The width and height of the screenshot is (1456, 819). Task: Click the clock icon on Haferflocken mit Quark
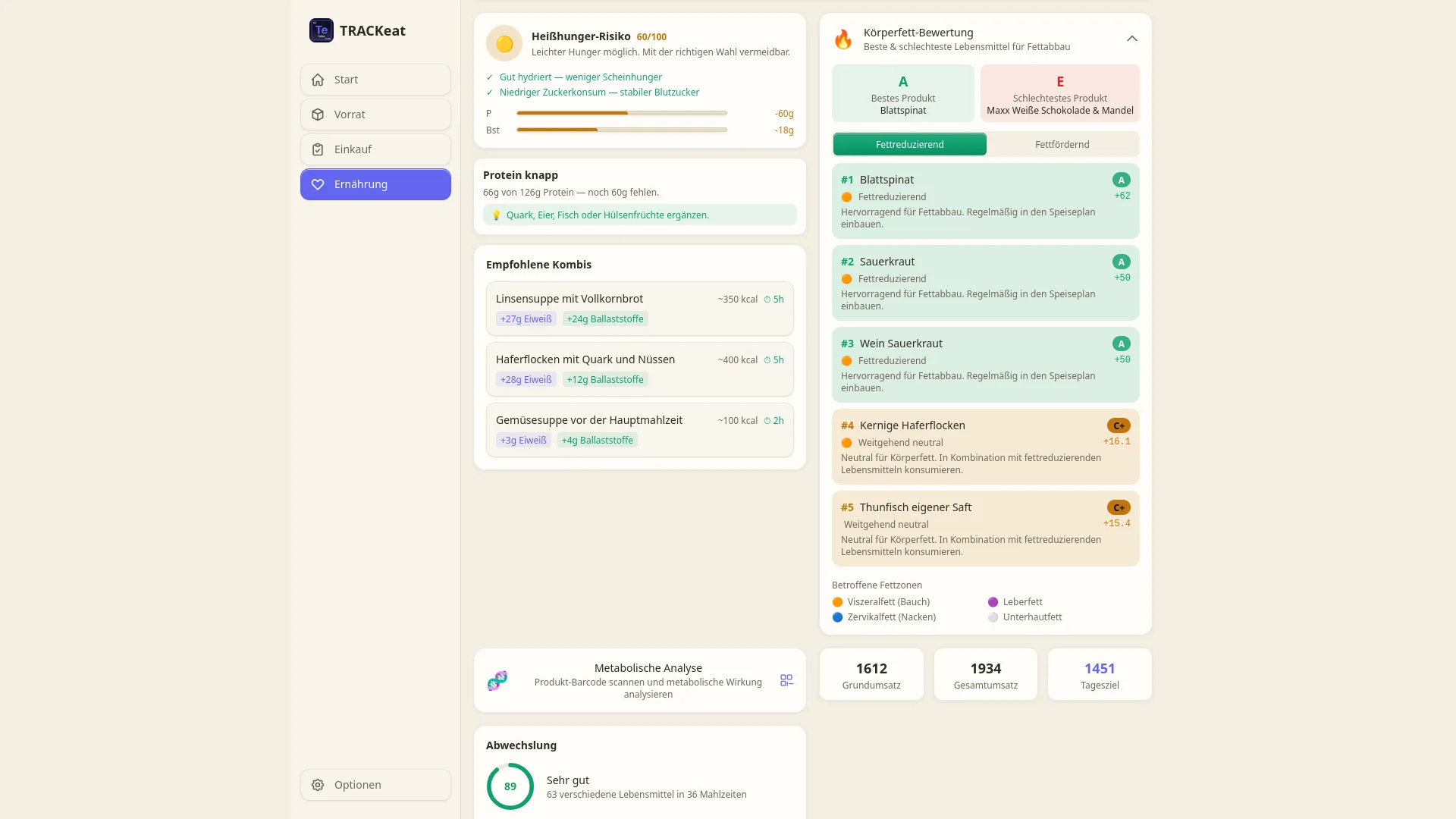click(767, 360)
